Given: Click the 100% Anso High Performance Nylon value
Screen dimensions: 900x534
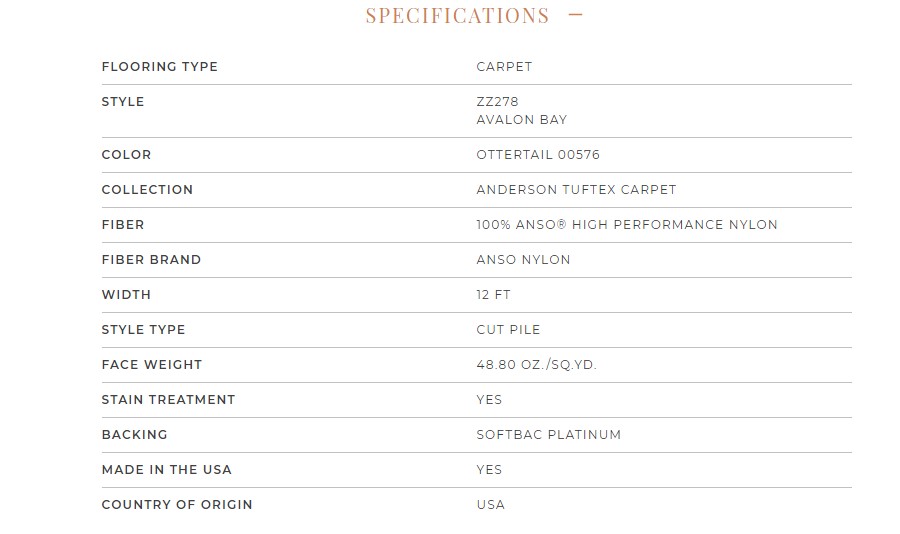Looking at the screenshot, I should pyautogui.click(x=627, y=225).
